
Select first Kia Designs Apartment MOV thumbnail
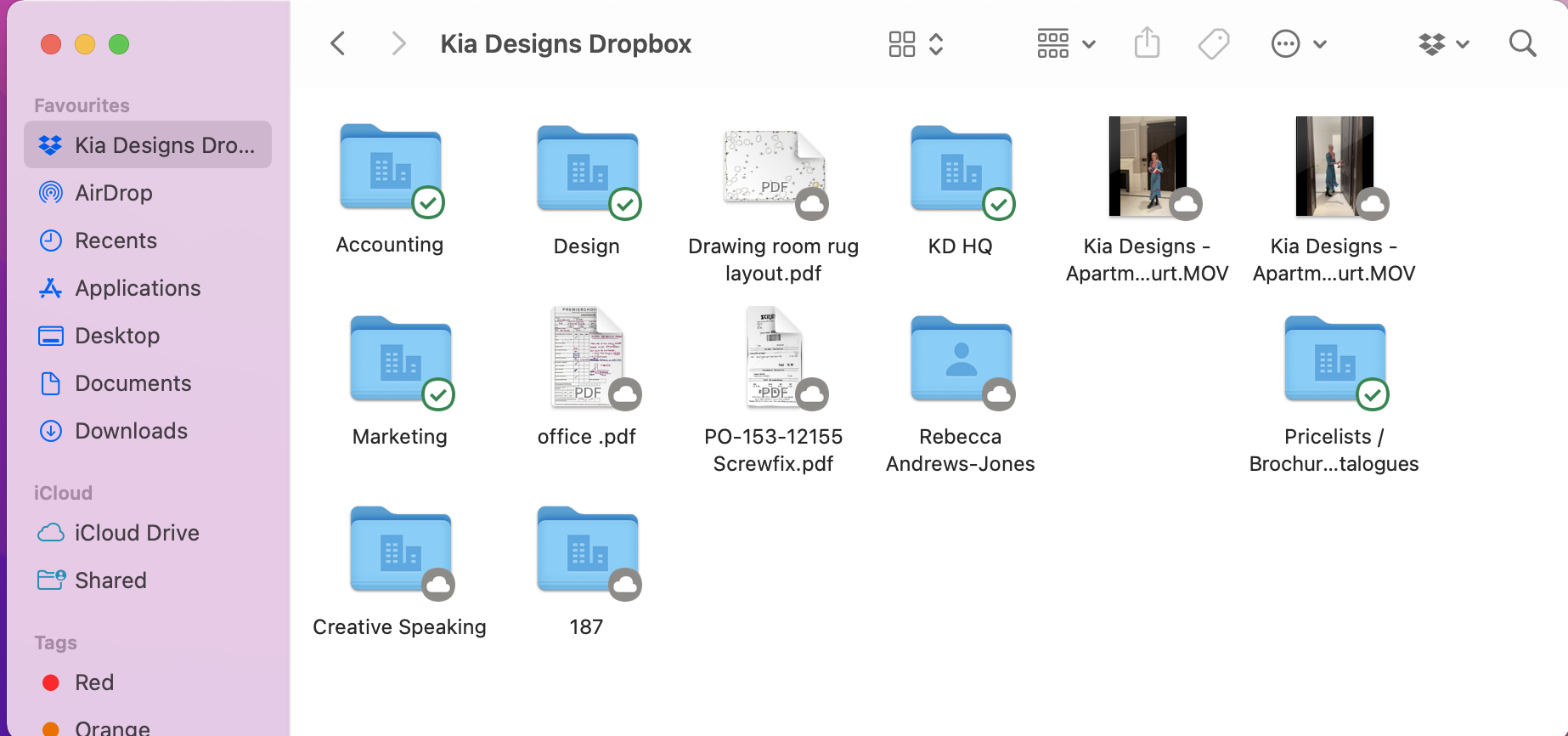1147,167
